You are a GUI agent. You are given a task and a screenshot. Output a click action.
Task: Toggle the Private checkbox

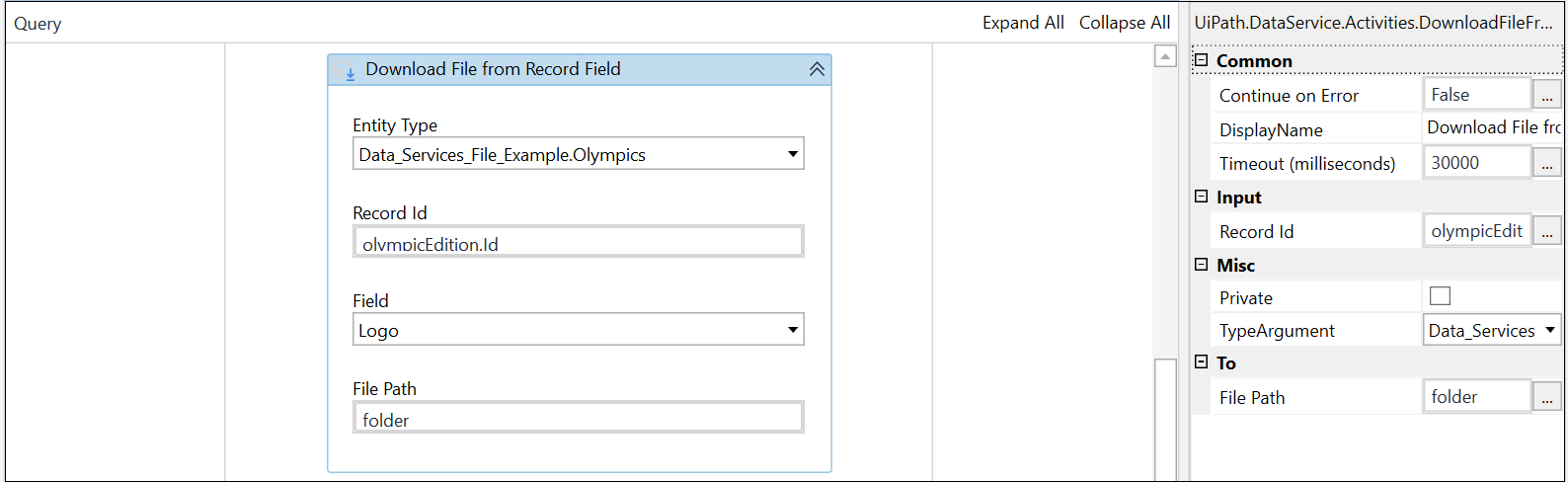coord(1441,296)
